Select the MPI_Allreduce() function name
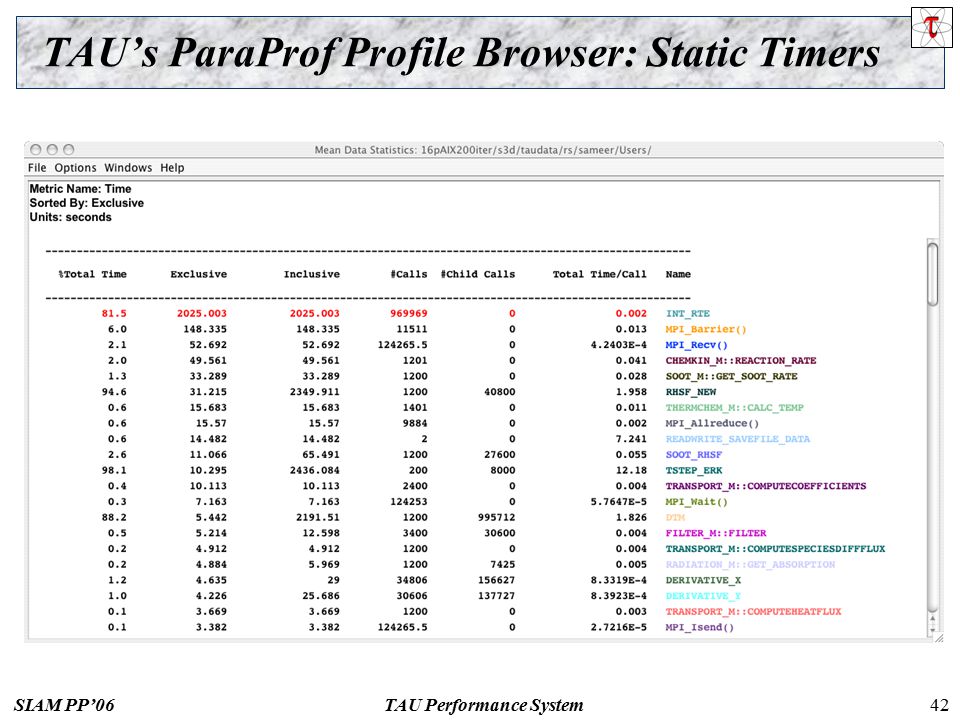The height and width of the screenshot is (720, 960). [x=712, y=424]
